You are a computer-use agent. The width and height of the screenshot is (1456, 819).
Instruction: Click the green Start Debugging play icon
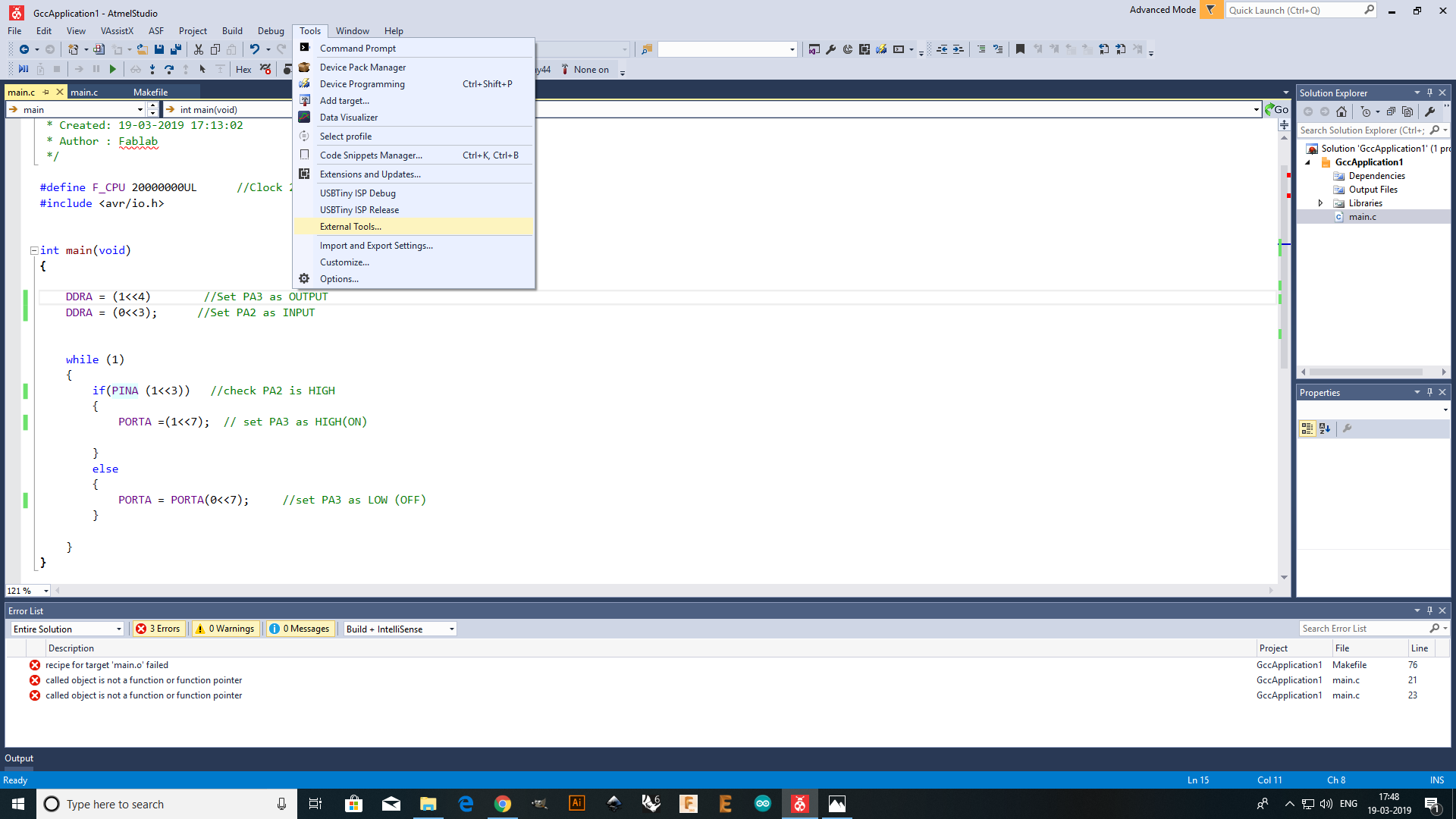point(113,69)
